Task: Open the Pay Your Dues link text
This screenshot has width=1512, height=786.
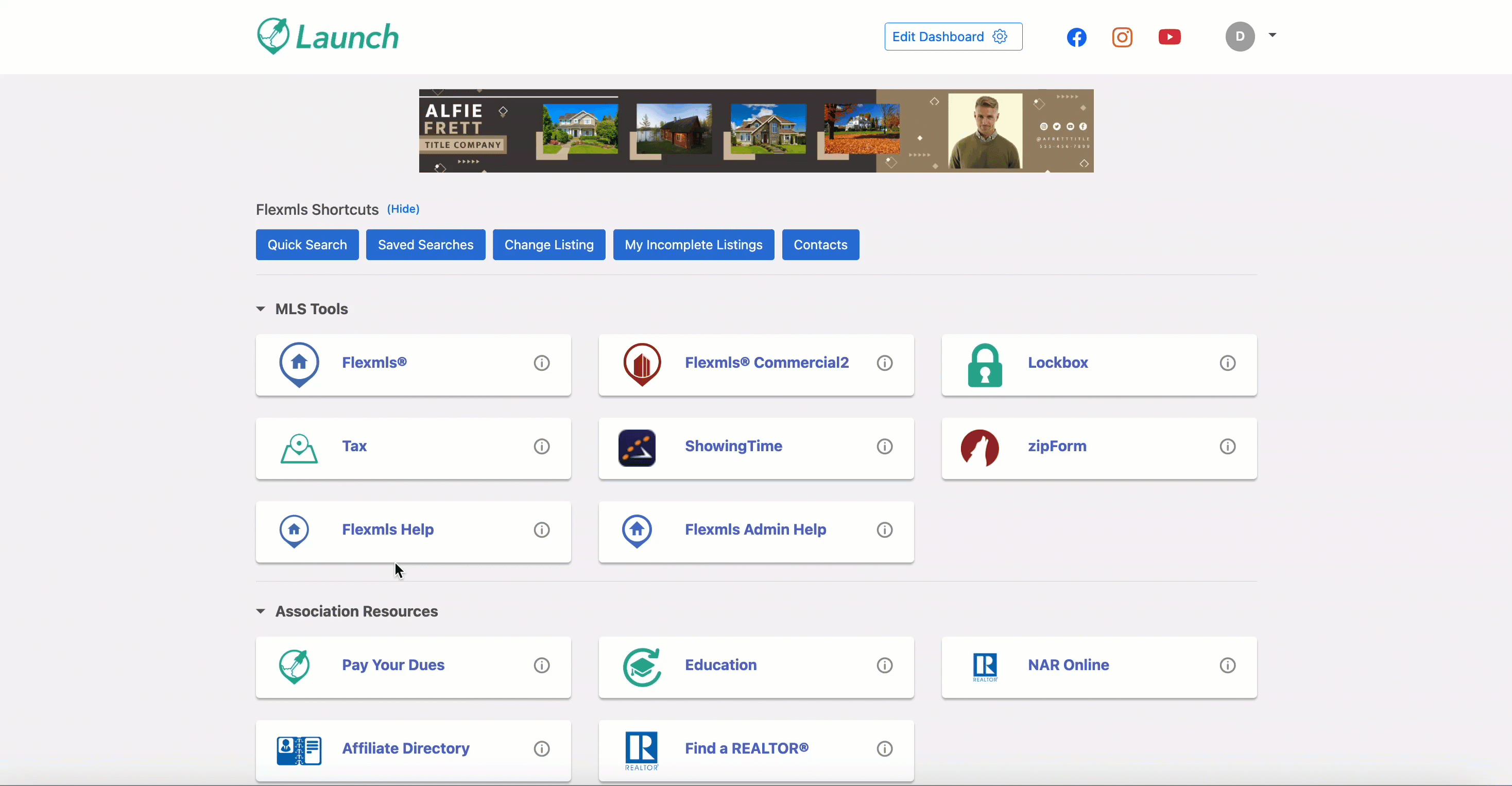Action: coord(392,665)
